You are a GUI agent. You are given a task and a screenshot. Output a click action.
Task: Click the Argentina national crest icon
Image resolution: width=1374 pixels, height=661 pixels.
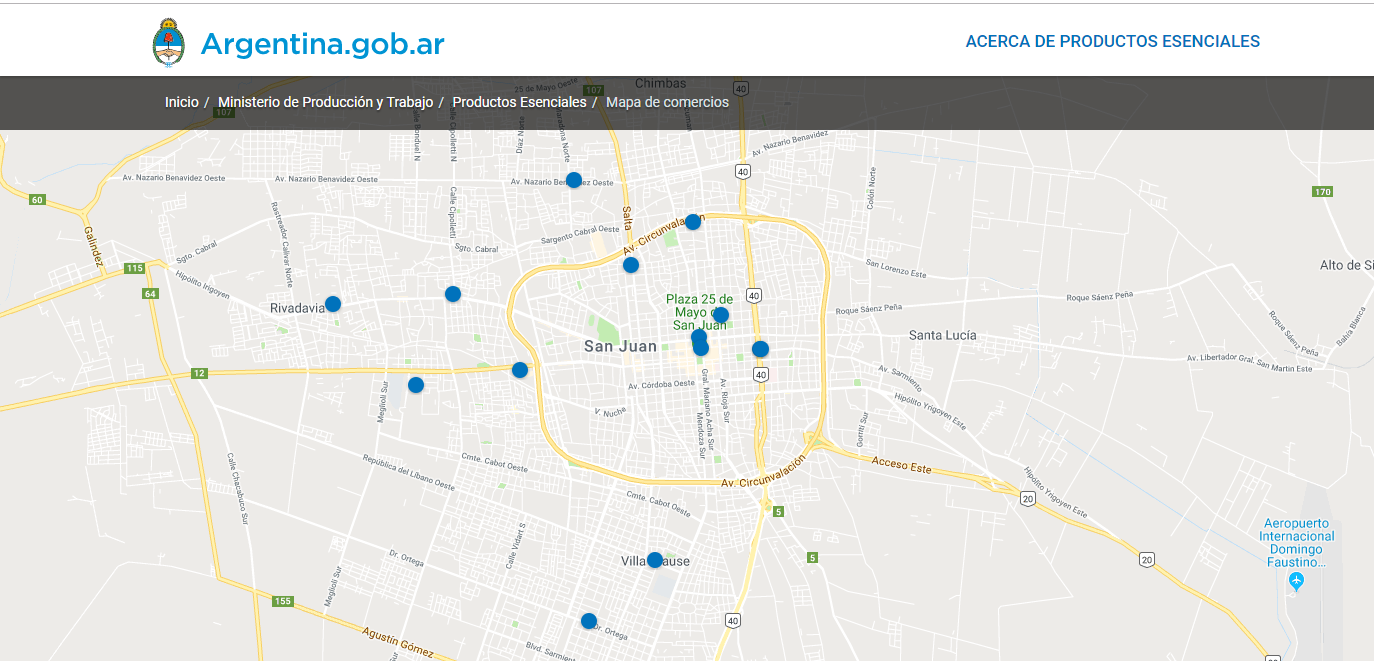pyautogui.click(x=169, y=43)
